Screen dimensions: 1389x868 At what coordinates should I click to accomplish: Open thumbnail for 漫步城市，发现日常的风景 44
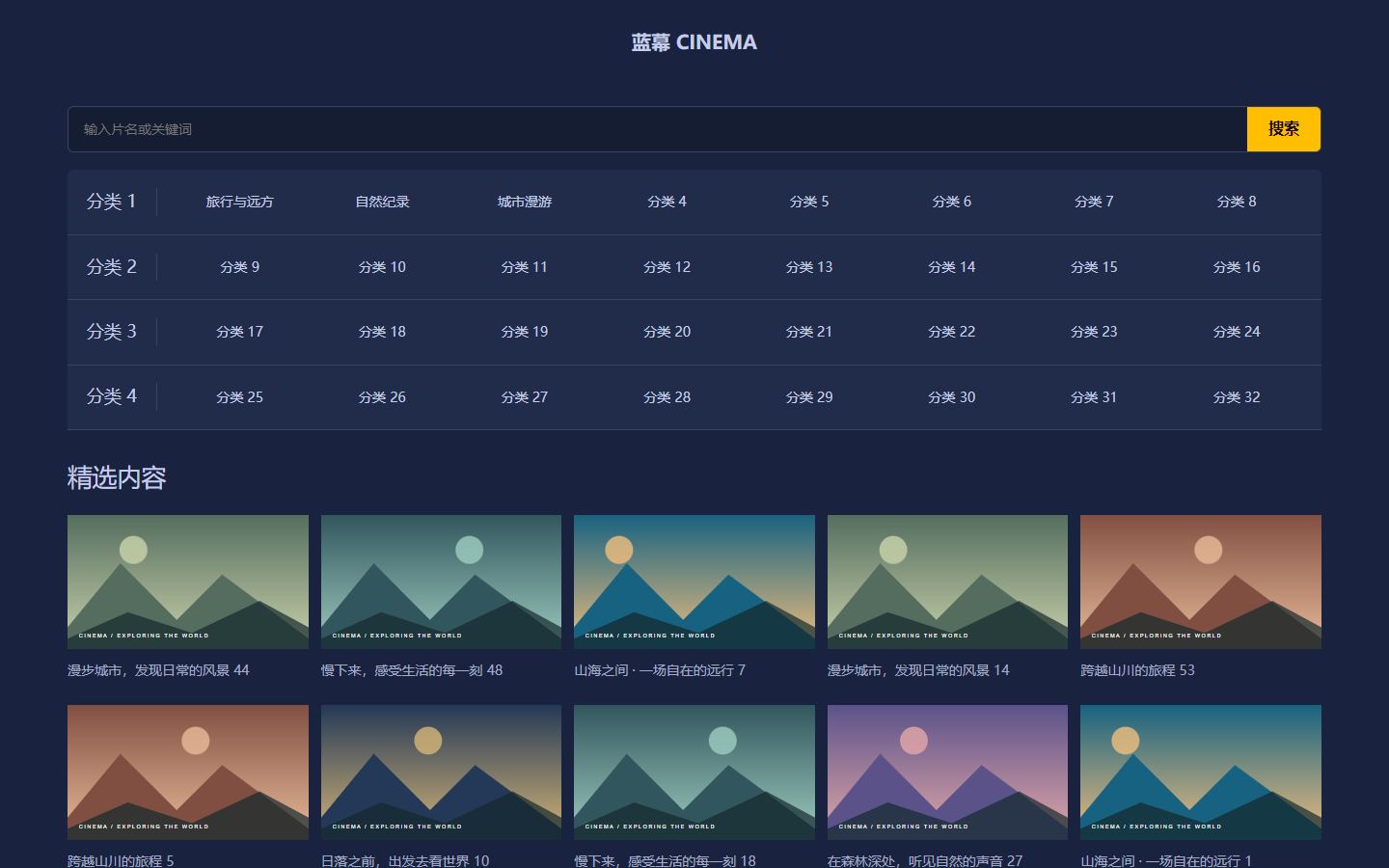(x=188, y=582)
